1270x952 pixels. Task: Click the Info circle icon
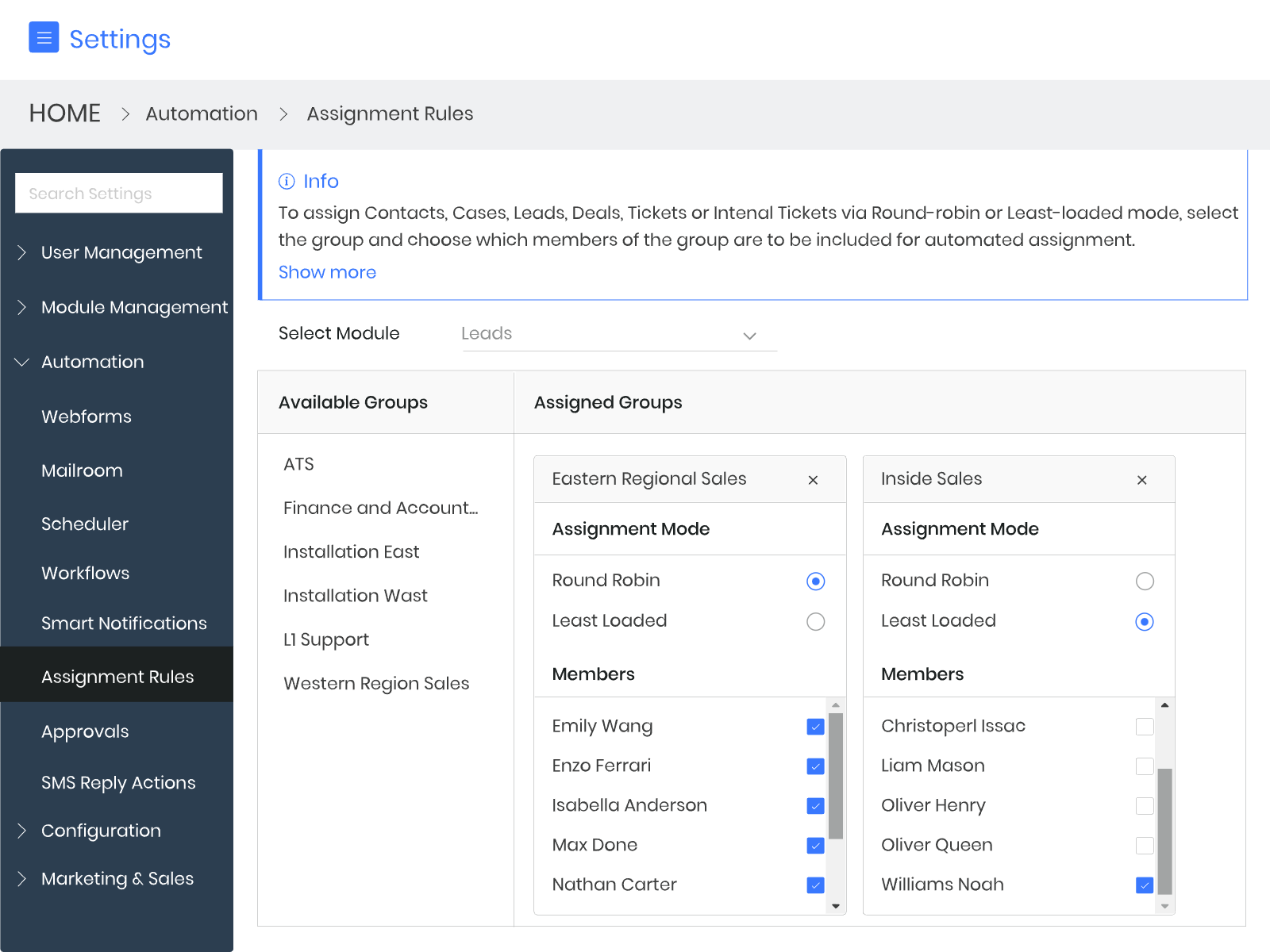[x=287, y=182]
